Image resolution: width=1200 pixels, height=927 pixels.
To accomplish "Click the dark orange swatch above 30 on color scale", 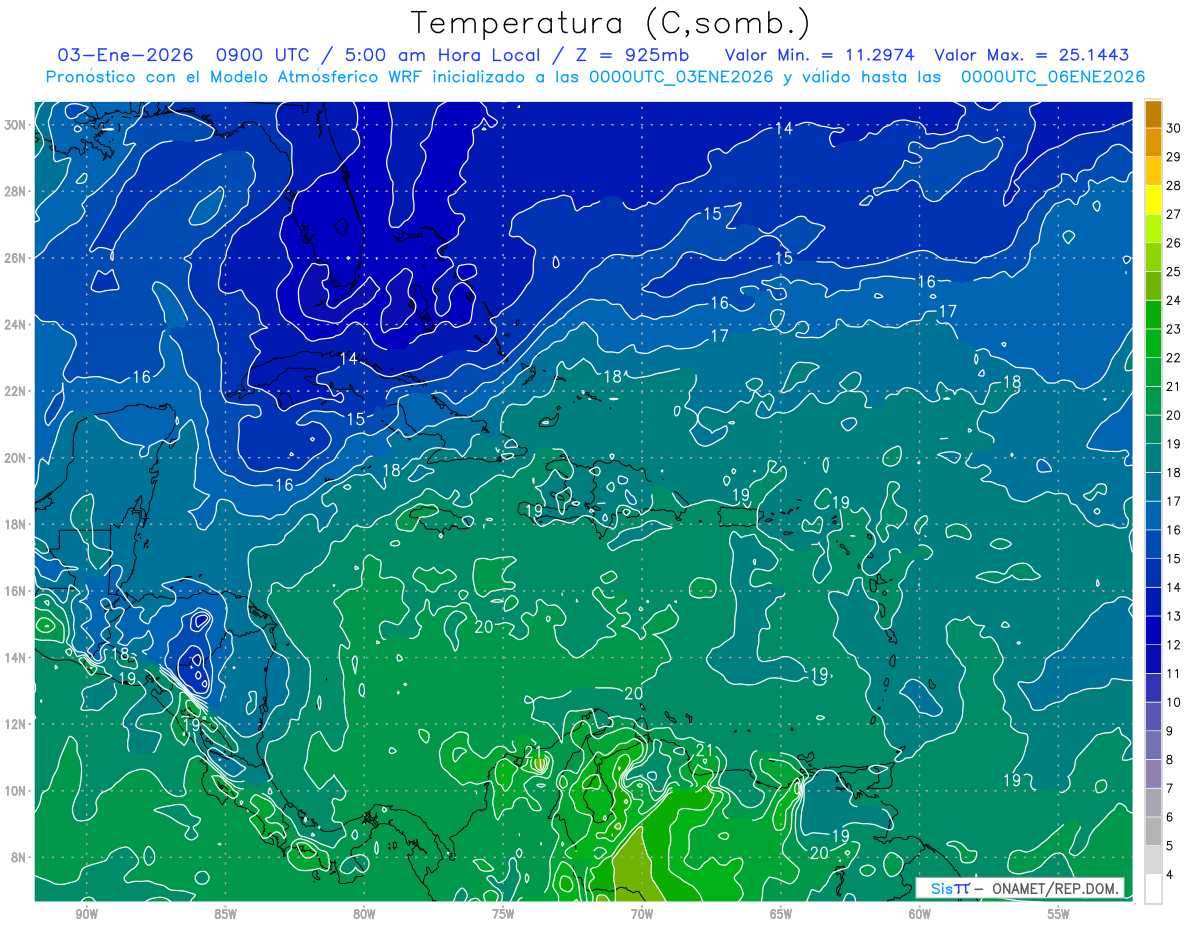I will click(1153, 114).
